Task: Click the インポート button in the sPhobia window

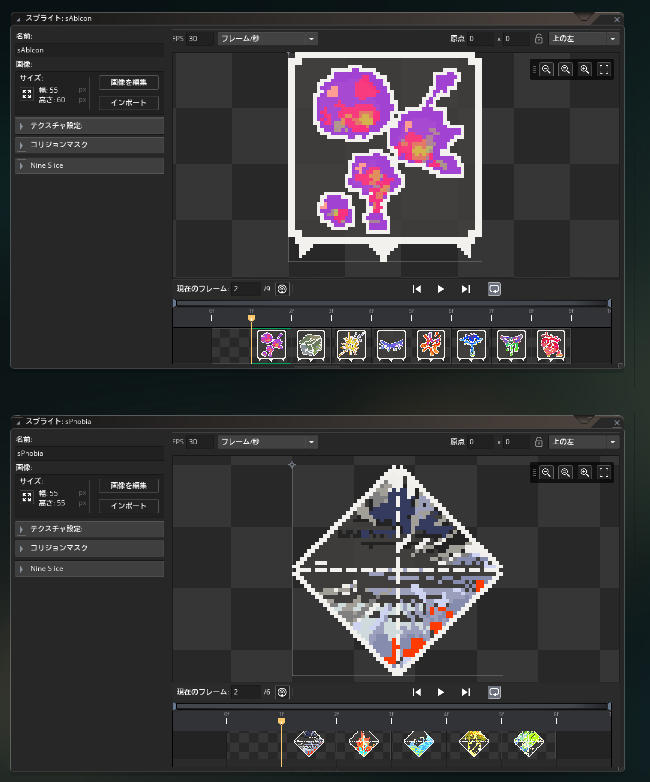Action: (x=129, y=506)
